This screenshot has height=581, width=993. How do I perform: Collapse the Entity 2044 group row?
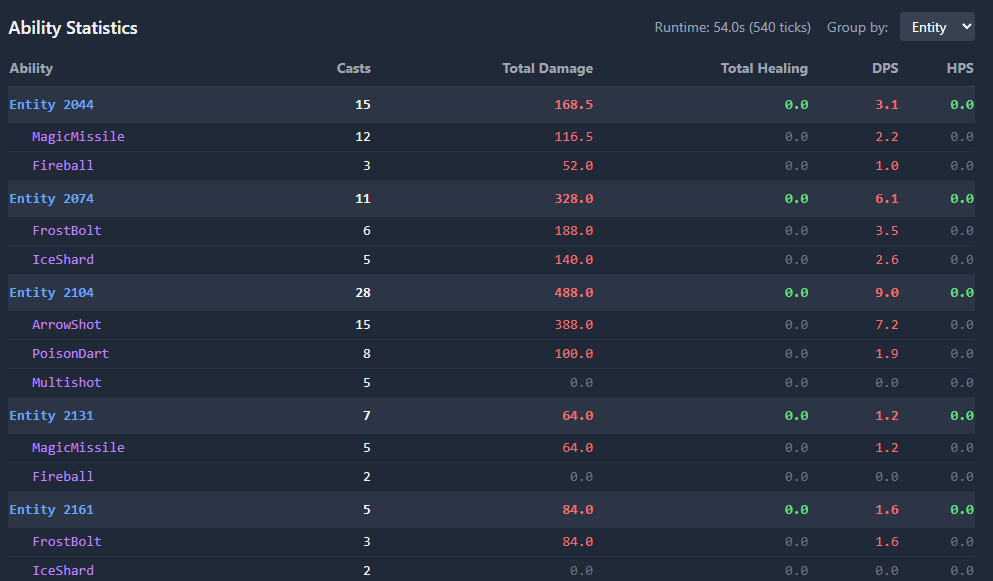(52, 104)
